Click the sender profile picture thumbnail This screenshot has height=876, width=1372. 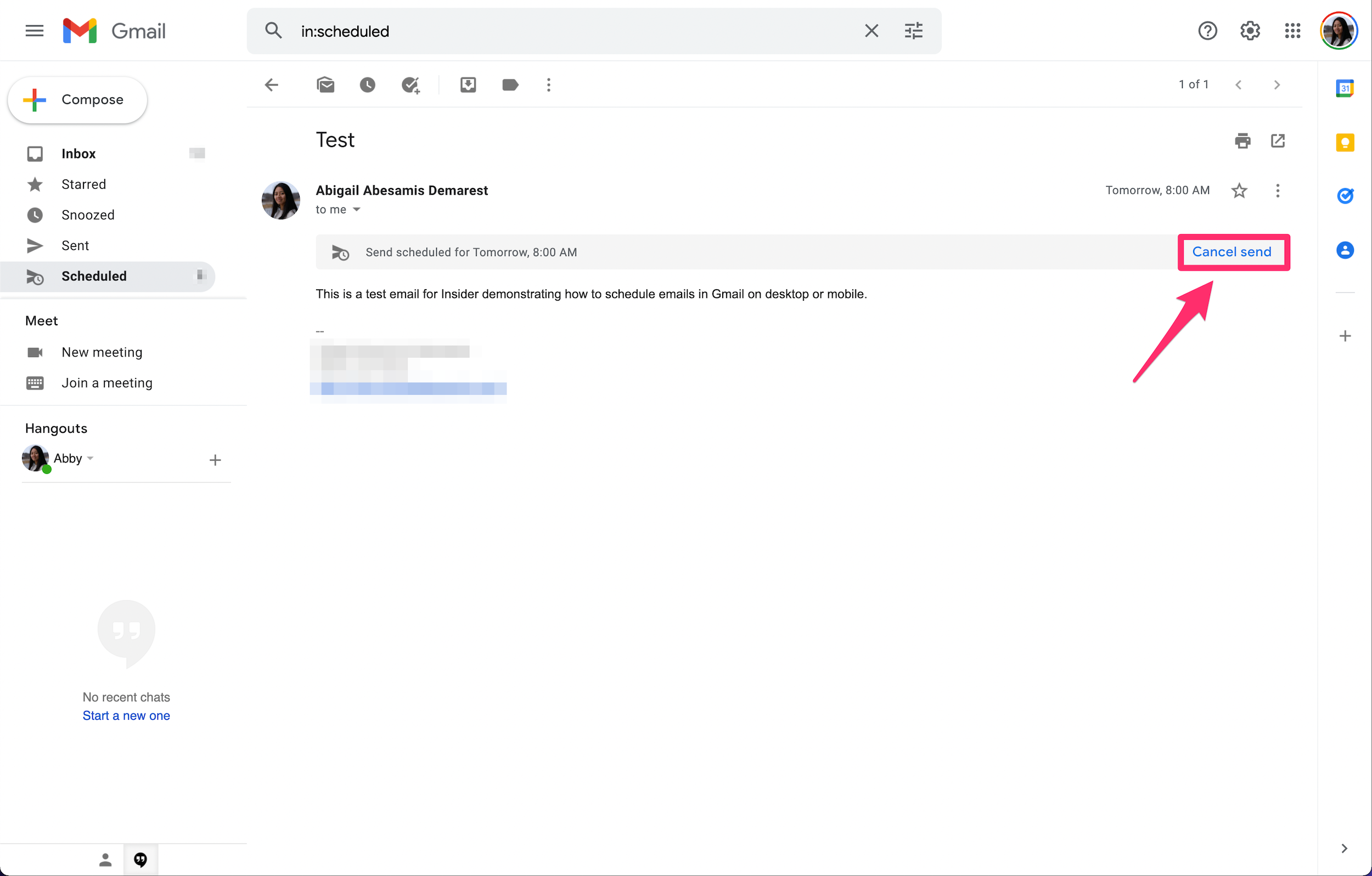282,198
